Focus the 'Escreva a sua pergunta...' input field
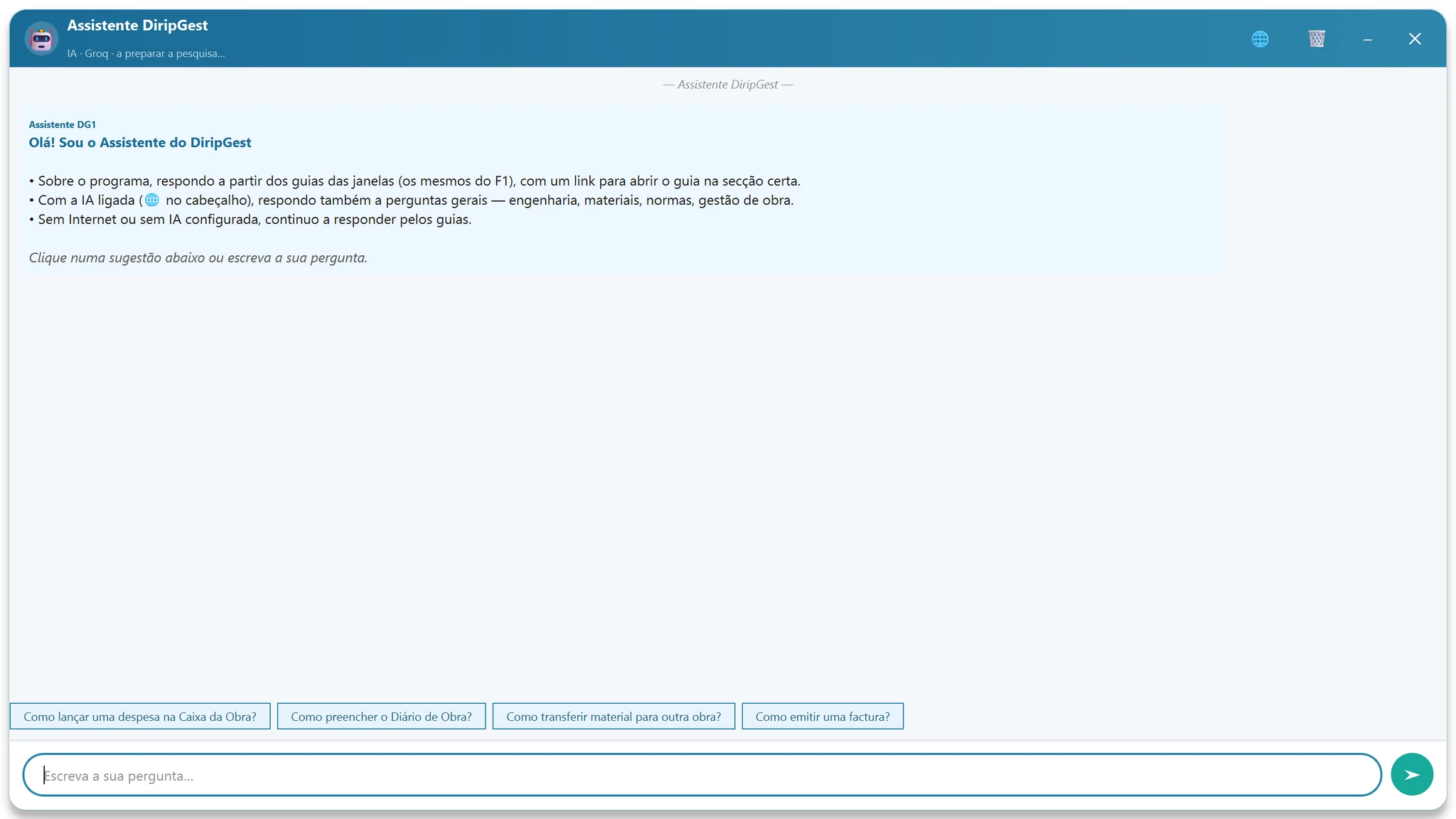The image size is (1456, 819). 702,775
